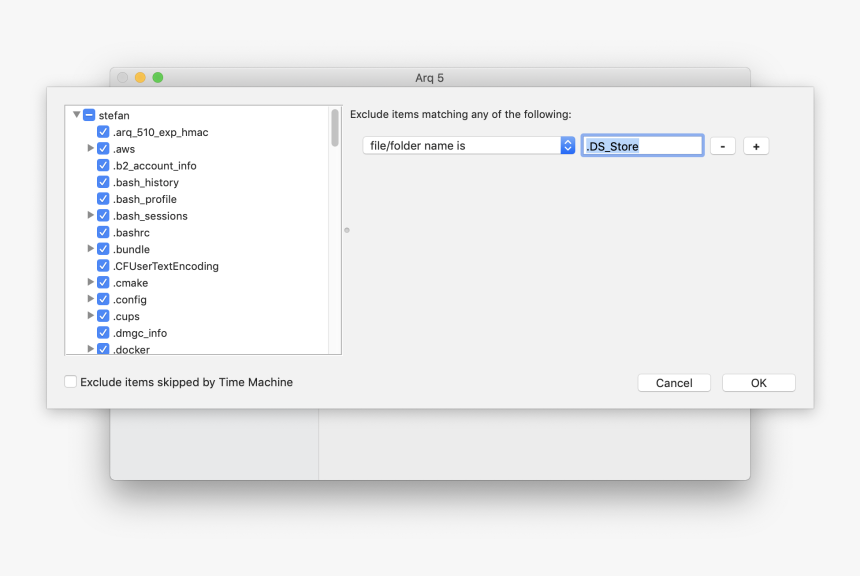This screenshot has width=860, height=576.
Task: Select the .bashrc item in tree
Action: pos(132,233)
